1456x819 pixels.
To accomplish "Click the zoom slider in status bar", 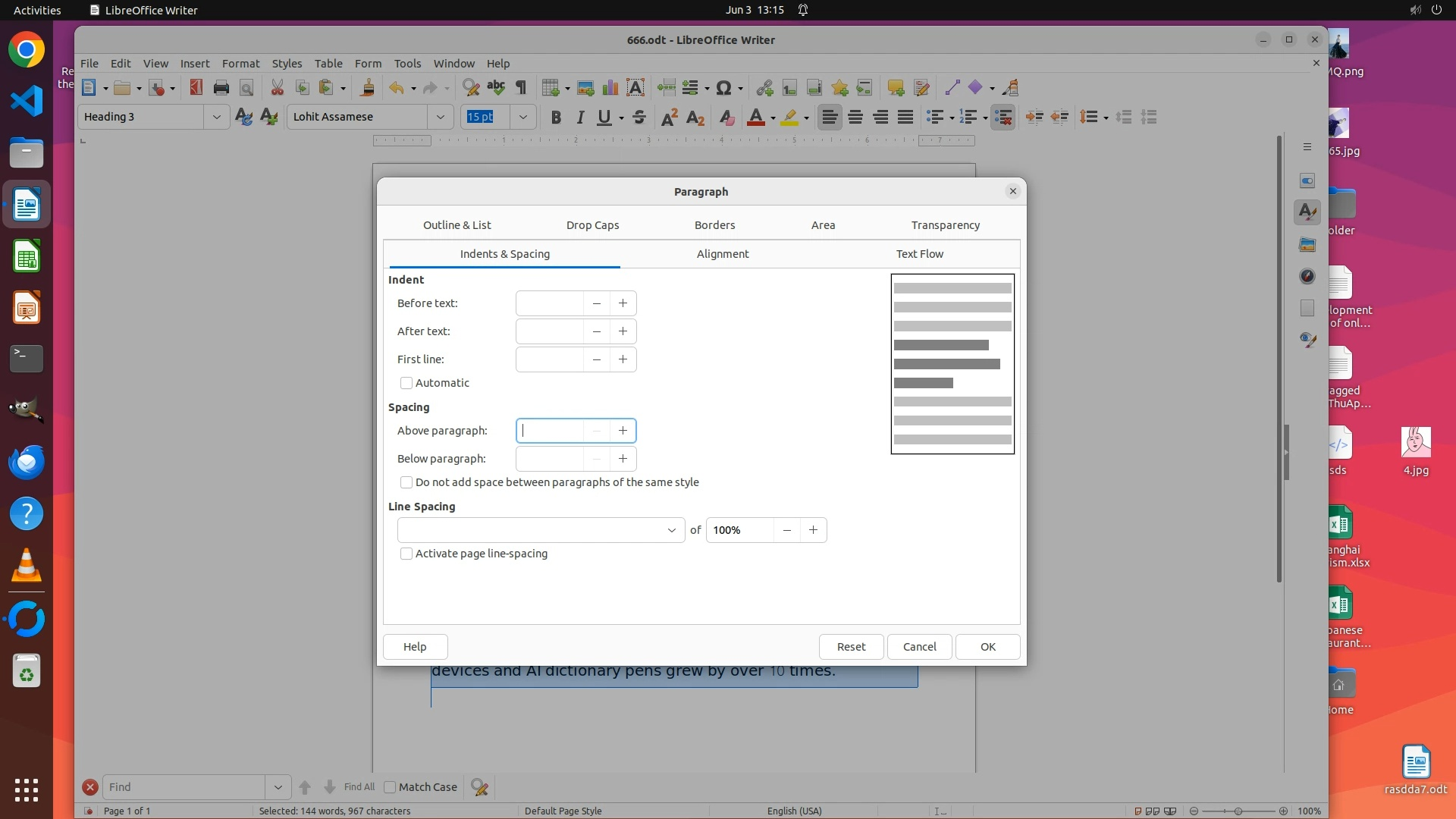I will [1238, 811].
